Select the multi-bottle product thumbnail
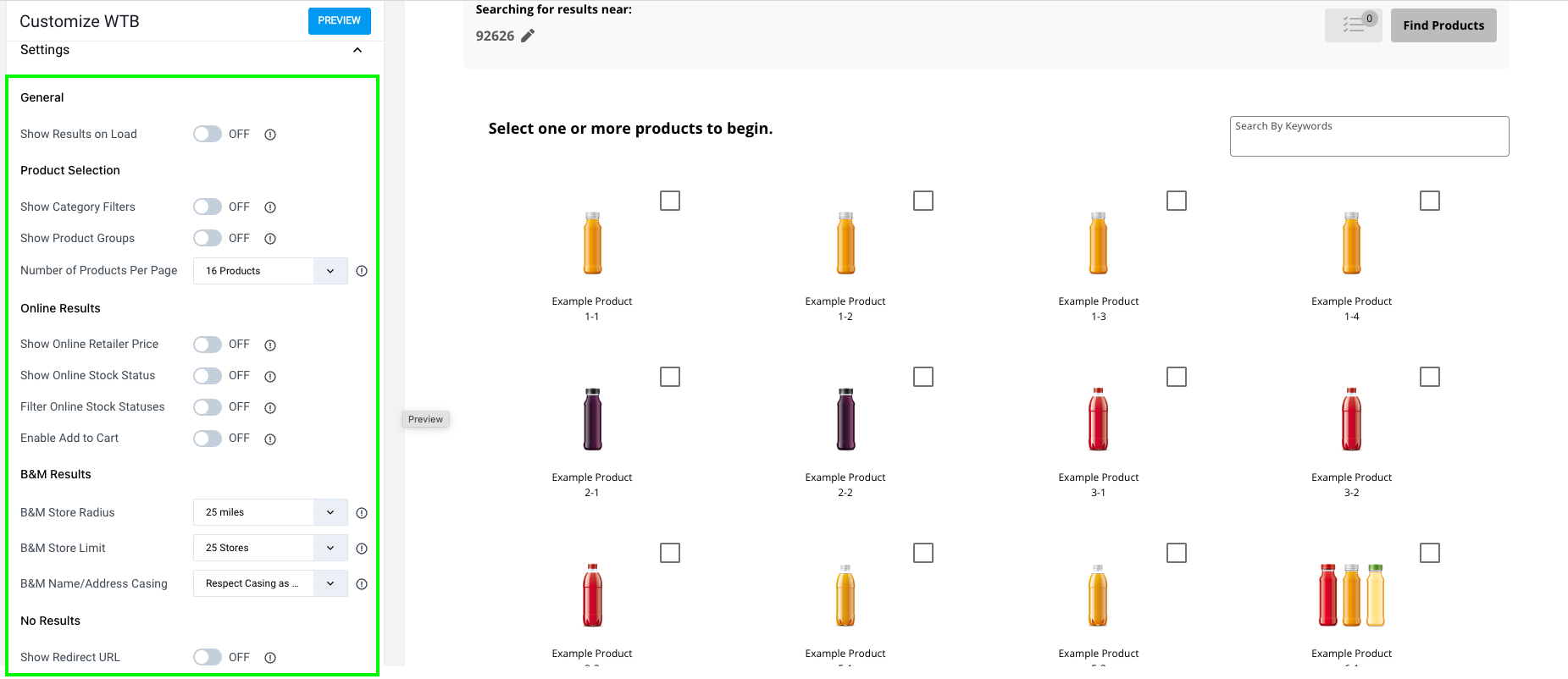 1352,595
